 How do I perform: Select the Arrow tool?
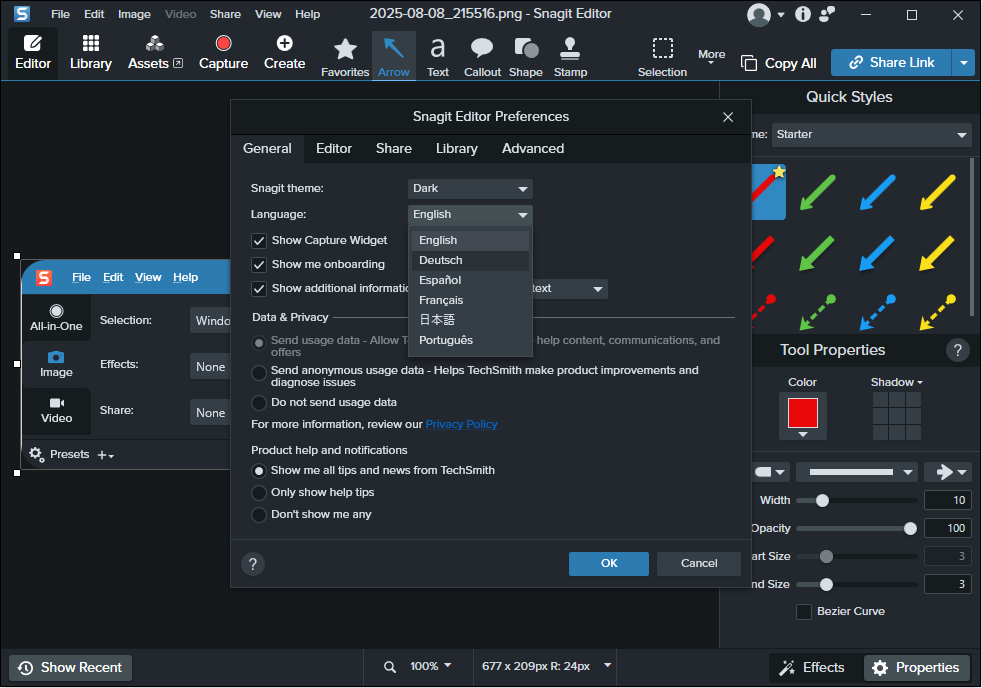click(x=394, y=56)
